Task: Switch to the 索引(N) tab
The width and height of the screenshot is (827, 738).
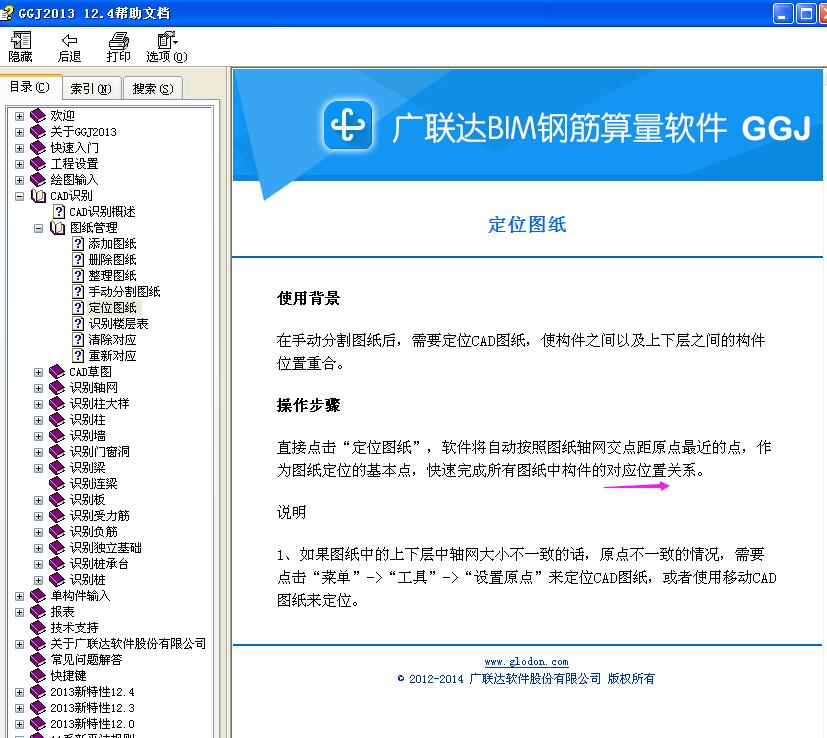Action: (91, 89)
